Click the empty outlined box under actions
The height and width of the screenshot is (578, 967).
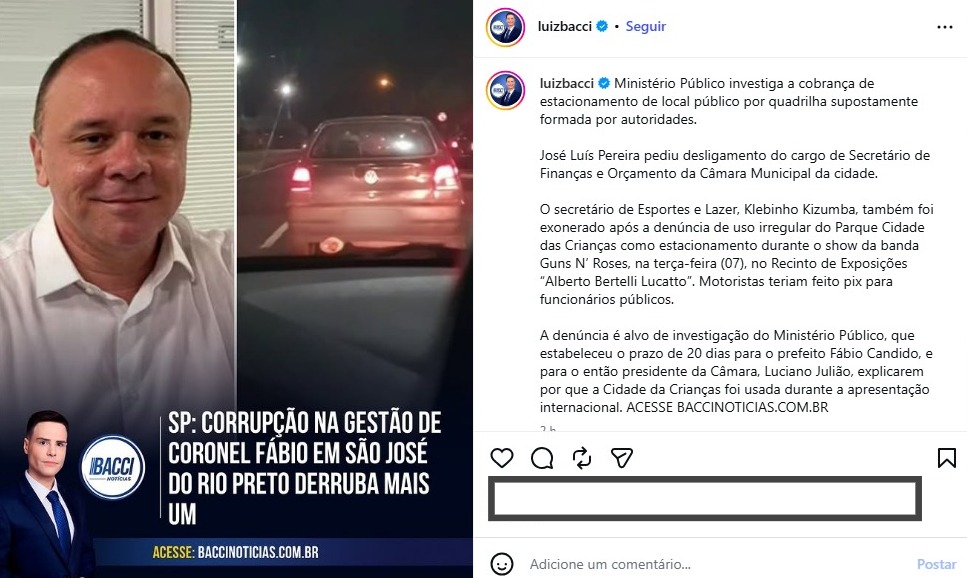point(705,498)
